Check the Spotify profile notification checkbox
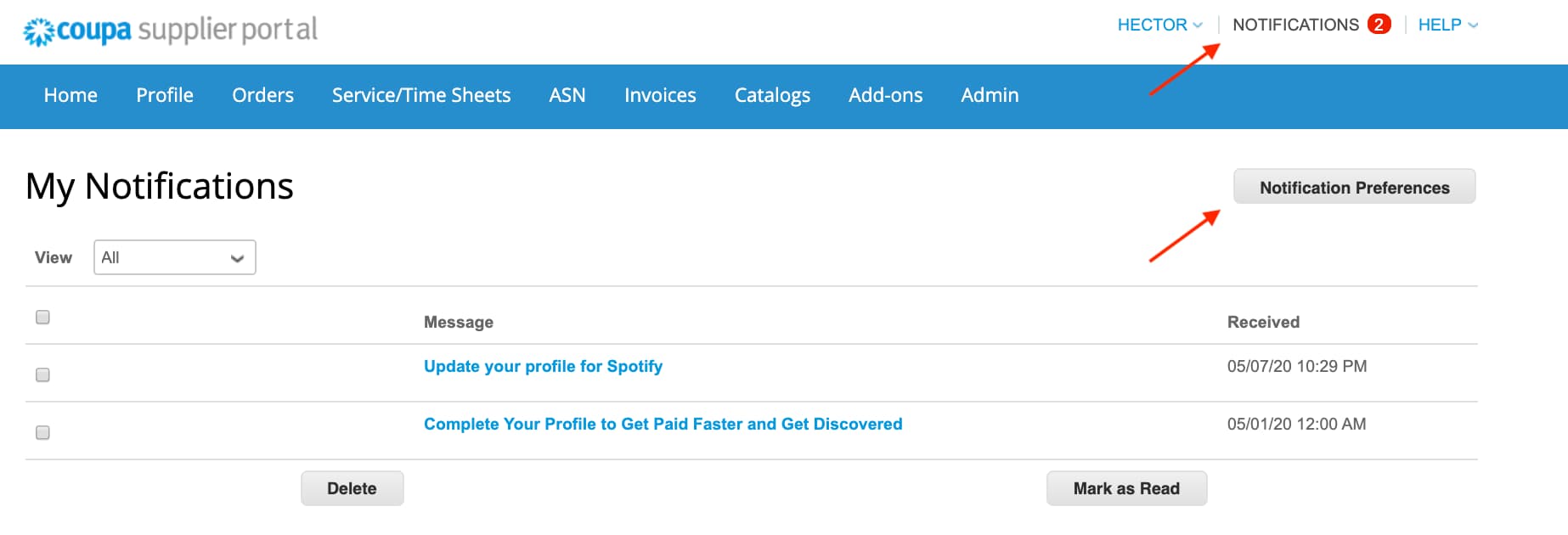This screenshot has height=535, width=1568. [42, 375]
